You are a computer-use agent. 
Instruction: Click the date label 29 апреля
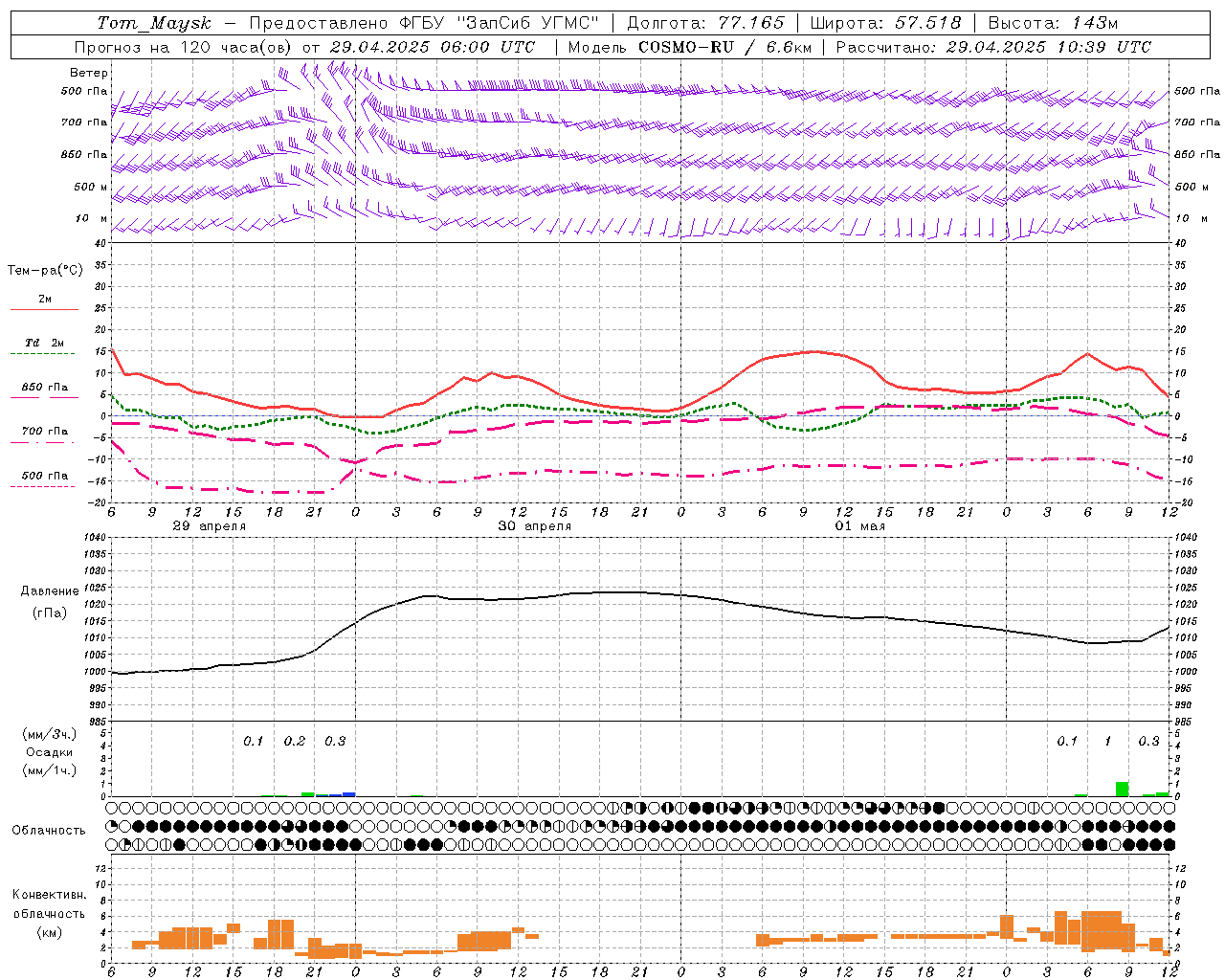[x=209, y=526]
